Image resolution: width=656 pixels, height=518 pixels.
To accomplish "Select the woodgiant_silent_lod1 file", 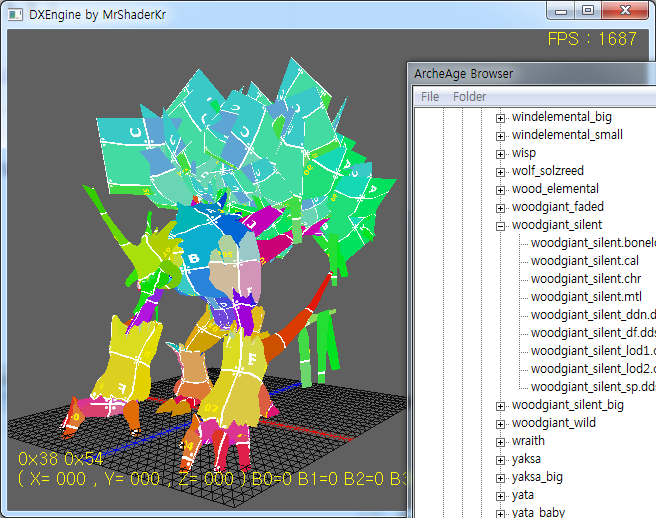I will (x=593, y=351).
